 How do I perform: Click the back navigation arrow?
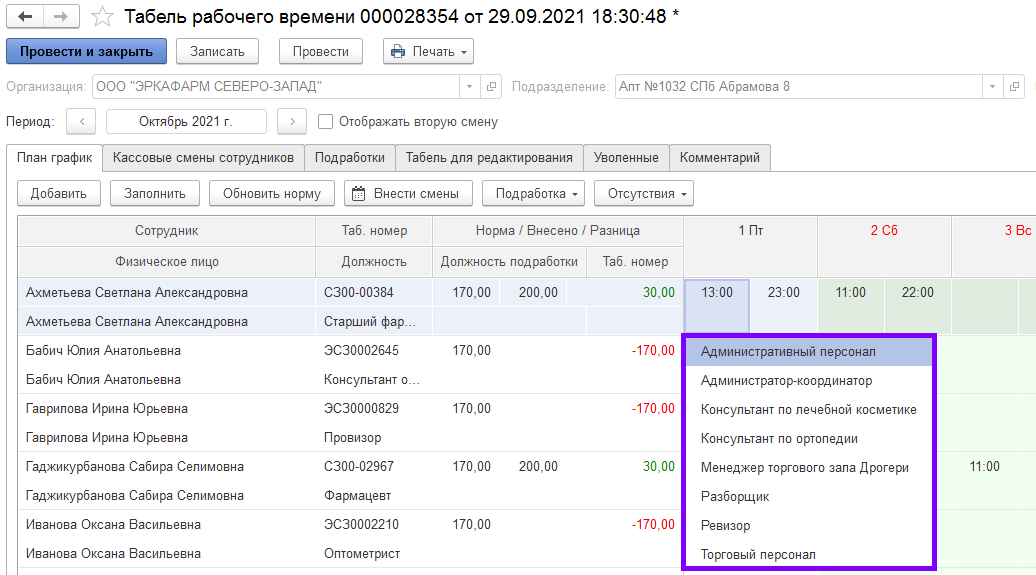(25, 17)
